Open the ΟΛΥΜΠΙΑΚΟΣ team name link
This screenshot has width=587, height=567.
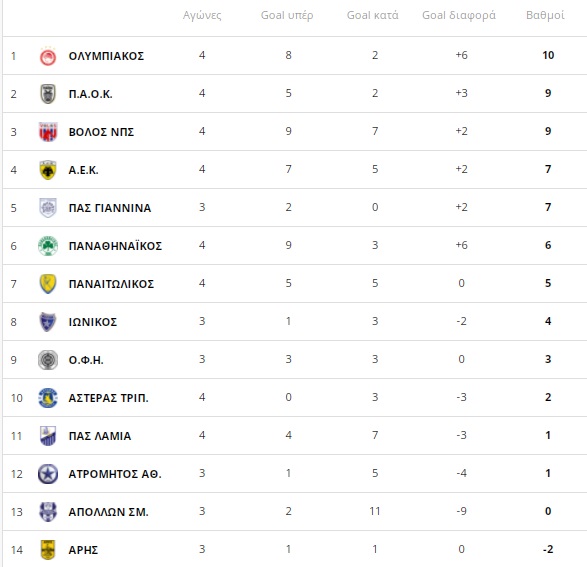click(x=106, y=56)
